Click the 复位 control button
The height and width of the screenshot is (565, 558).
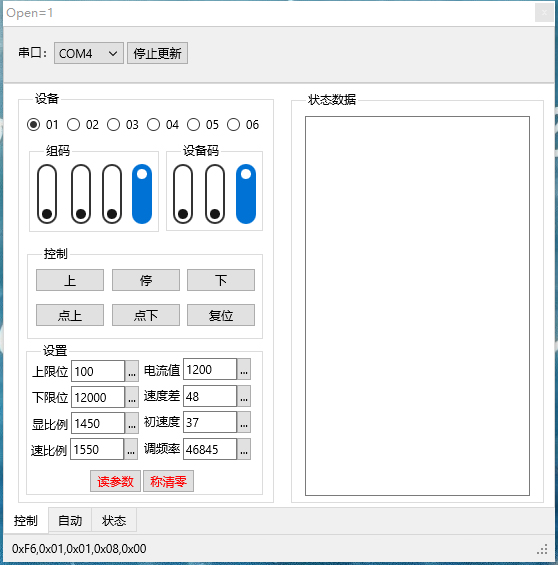tap(221, 315)
